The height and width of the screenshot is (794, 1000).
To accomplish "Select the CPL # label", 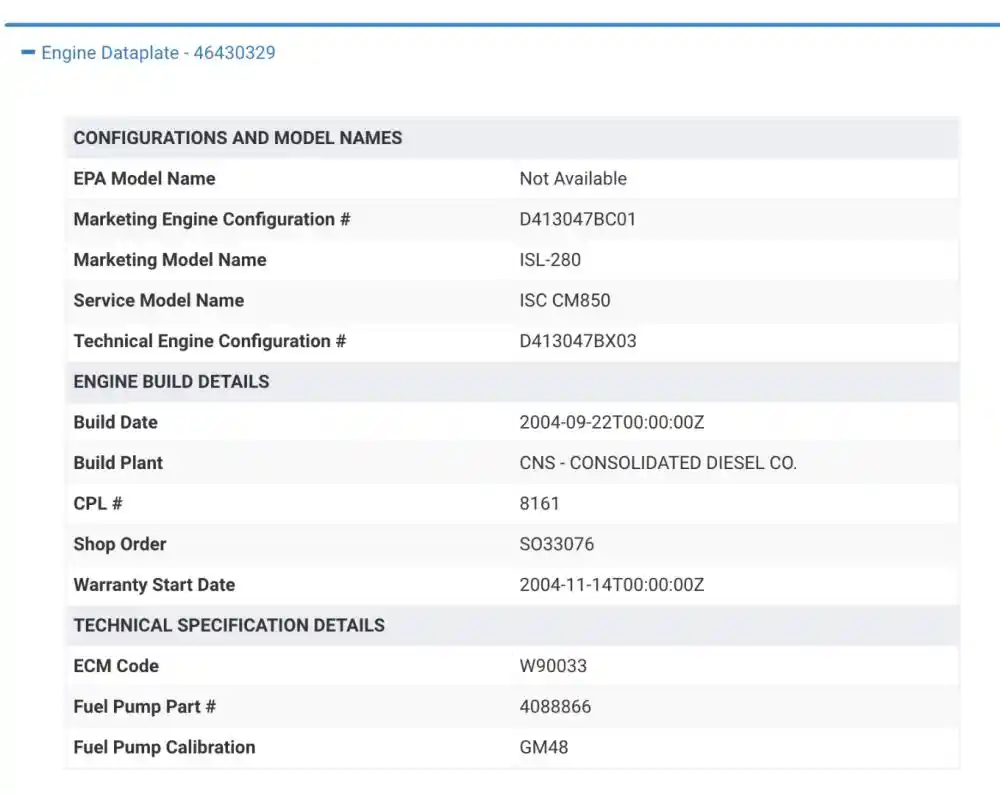I will pos(98,504).
